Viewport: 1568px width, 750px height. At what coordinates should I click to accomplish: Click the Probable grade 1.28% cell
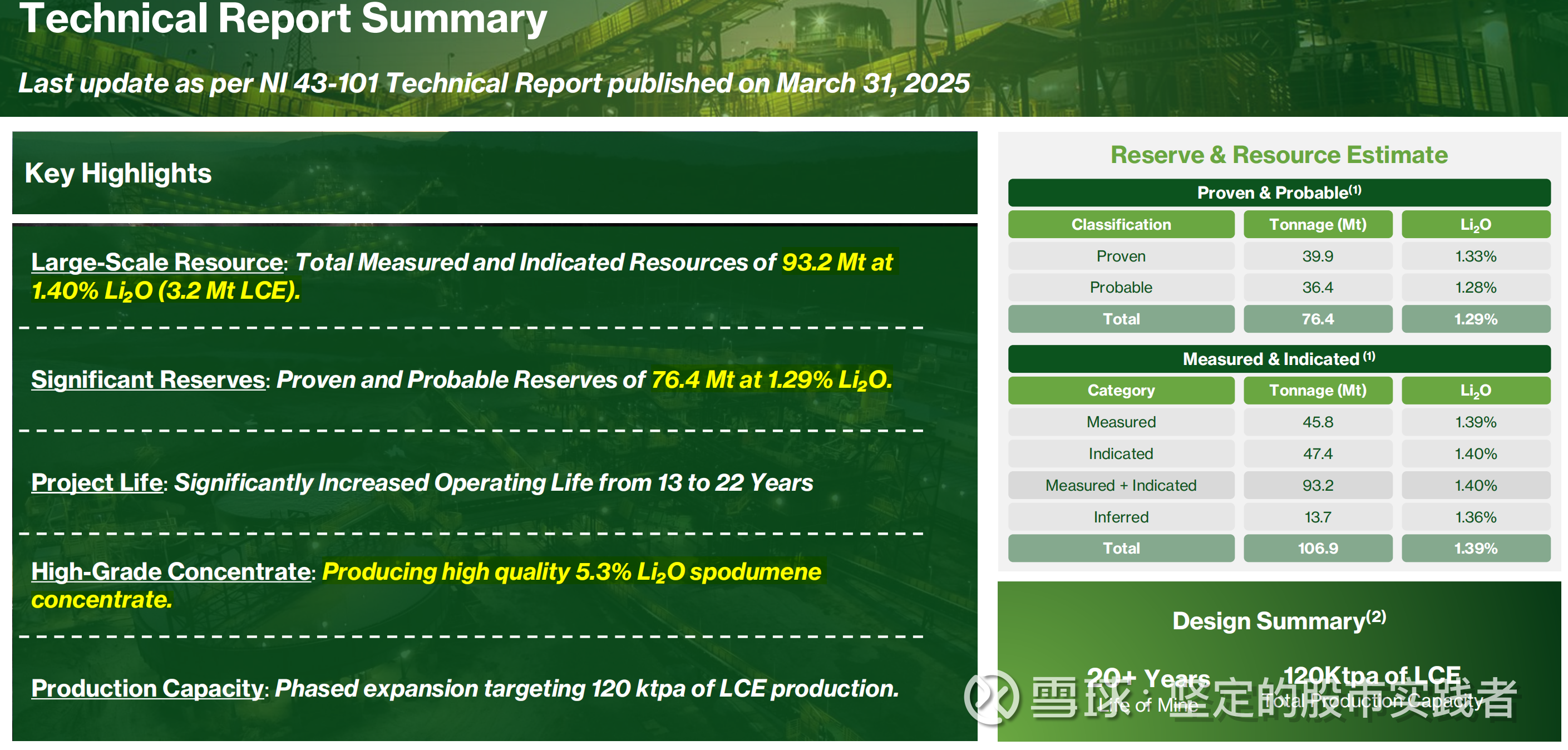[x=1475, y=287]
